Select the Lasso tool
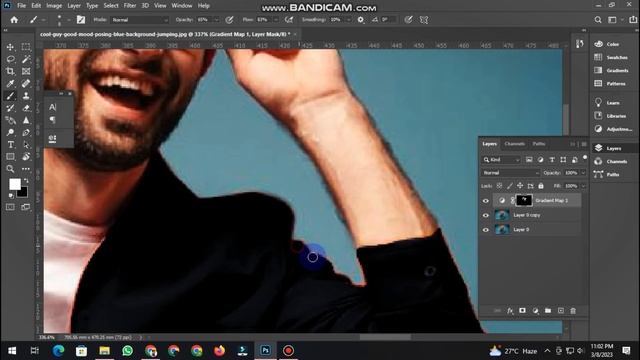This screenshot has height=360, width=640. pos(10,60)
